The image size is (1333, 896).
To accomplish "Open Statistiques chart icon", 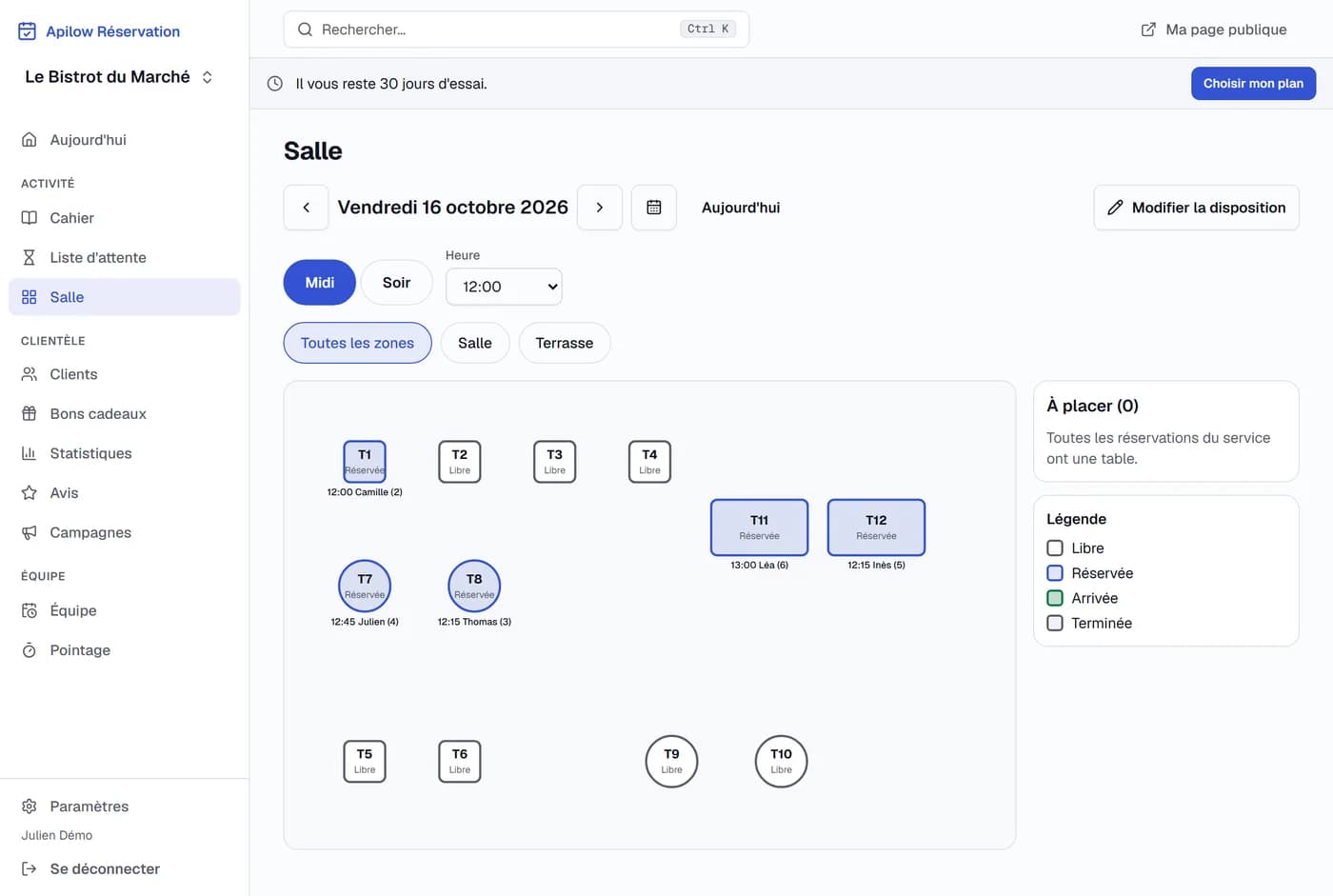I will pyautogui.click(x=30, y=453).
